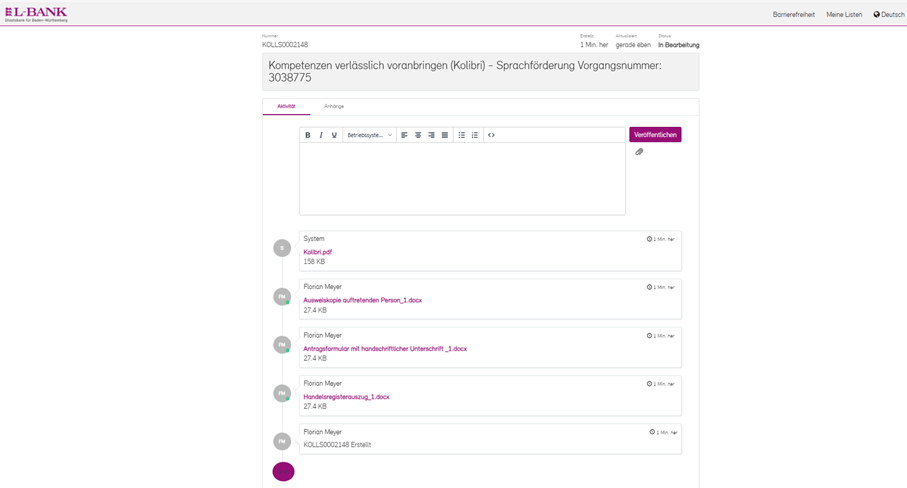Image resolution: width=907 pixels, height=488 pixels.
Task: Justify text in the editor
Action: (x=445, y=135)
